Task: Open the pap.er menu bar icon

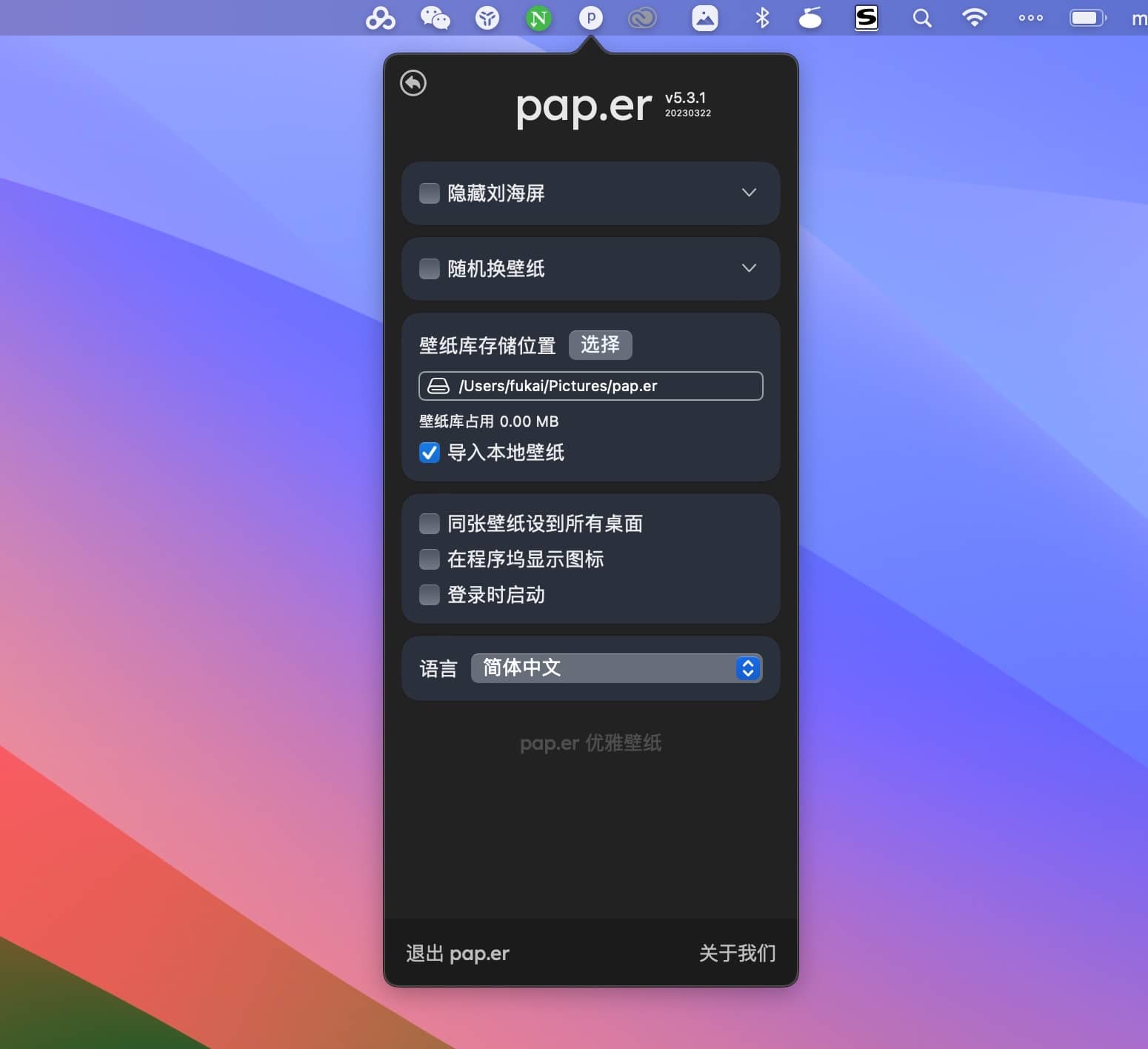Action: (590, 18)
